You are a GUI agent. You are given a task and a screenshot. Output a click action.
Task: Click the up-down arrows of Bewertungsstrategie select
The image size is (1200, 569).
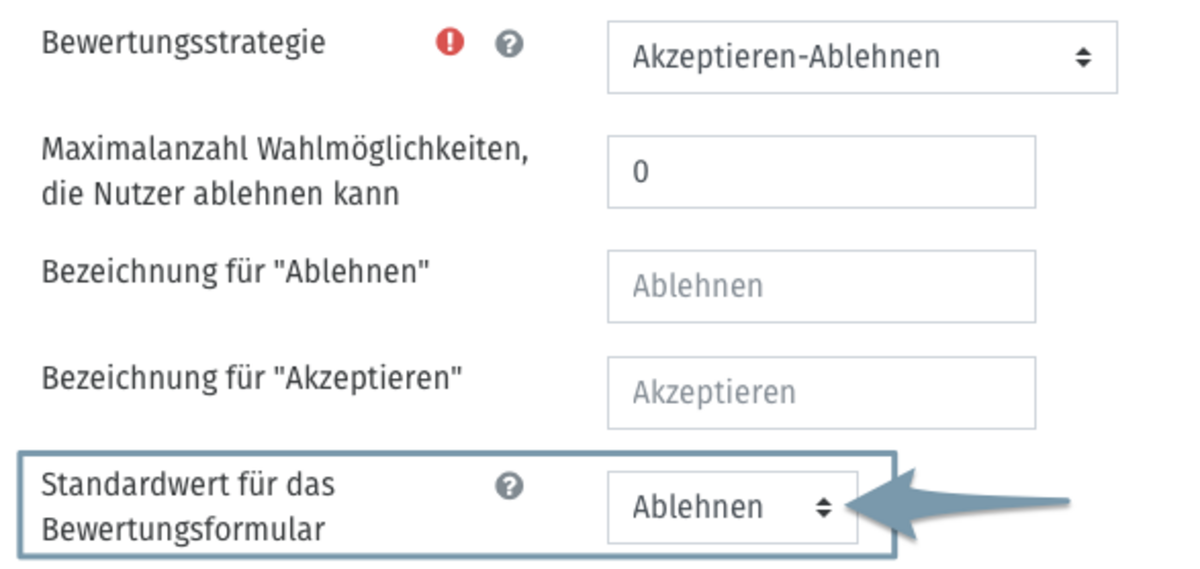(x=1083, y=57)
